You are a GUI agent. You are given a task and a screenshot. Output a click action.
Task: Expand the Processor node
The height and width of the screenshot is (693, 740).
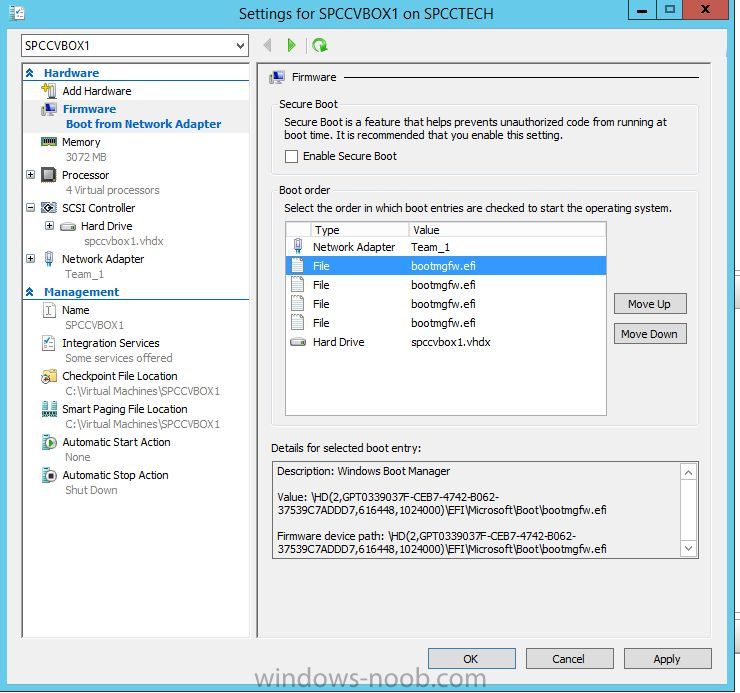point(31,175)
